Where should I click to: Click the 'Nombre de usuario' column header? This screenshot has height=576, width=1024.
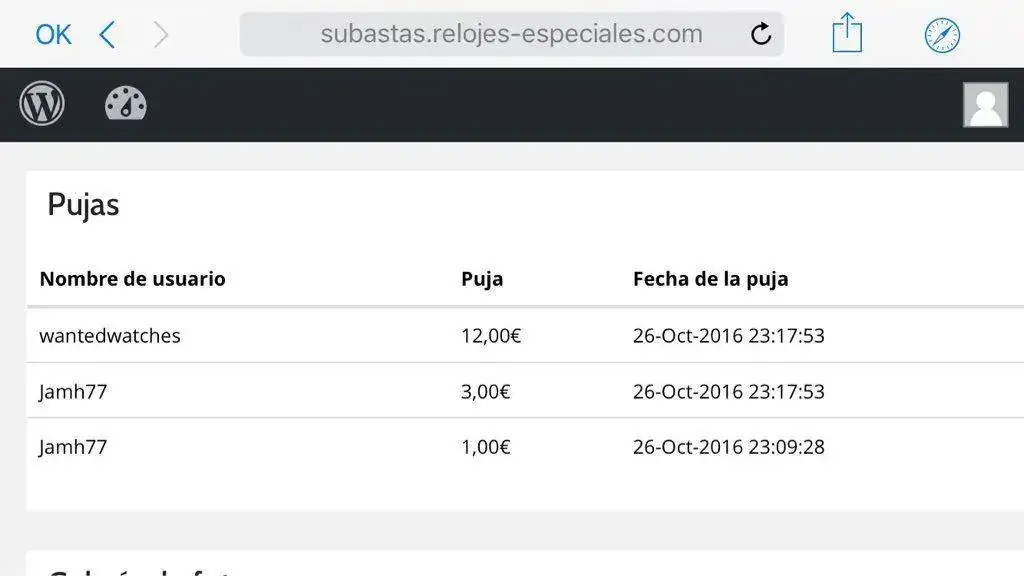[x=132, y=279]
